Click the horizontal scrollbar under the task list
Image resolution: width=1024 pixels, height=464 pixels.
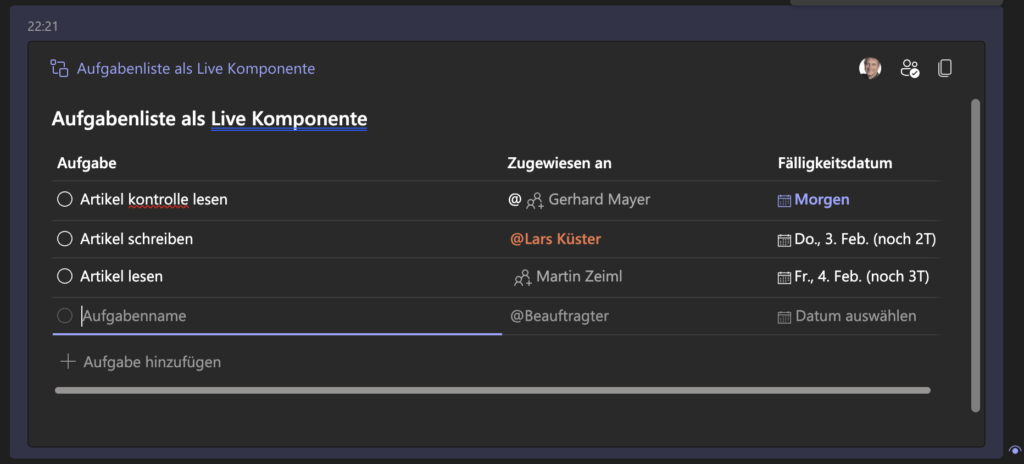point(493,391)
